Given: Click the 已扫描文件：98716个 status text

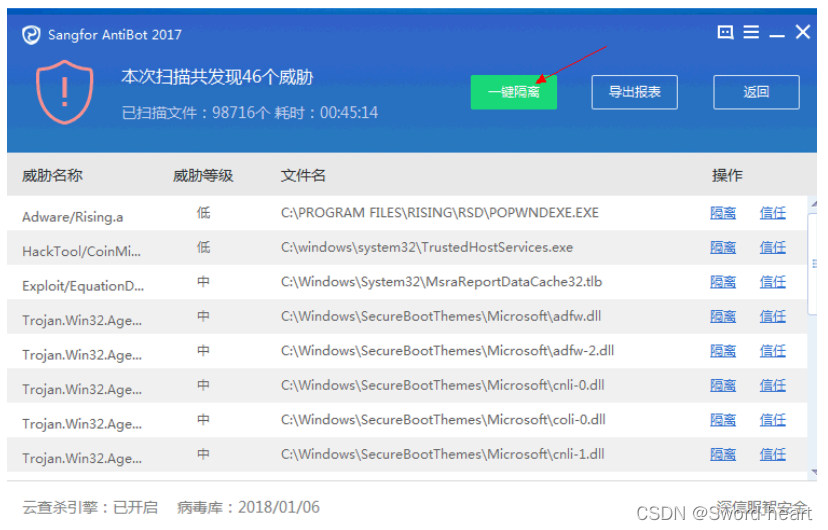Looking at the screenshot, I should click(195, 112).
